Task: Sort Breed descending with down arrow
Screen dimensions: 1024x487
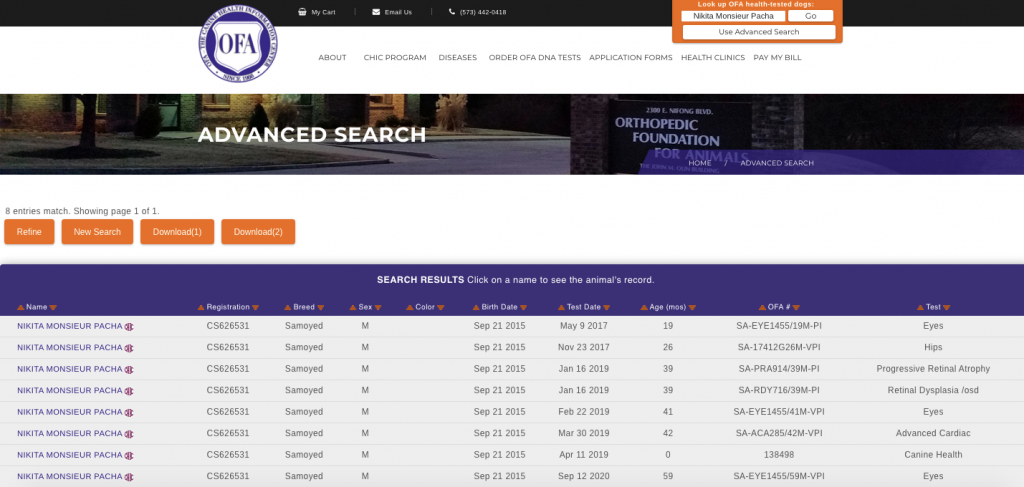Action: pyautogui.click(x=320, y=307)
